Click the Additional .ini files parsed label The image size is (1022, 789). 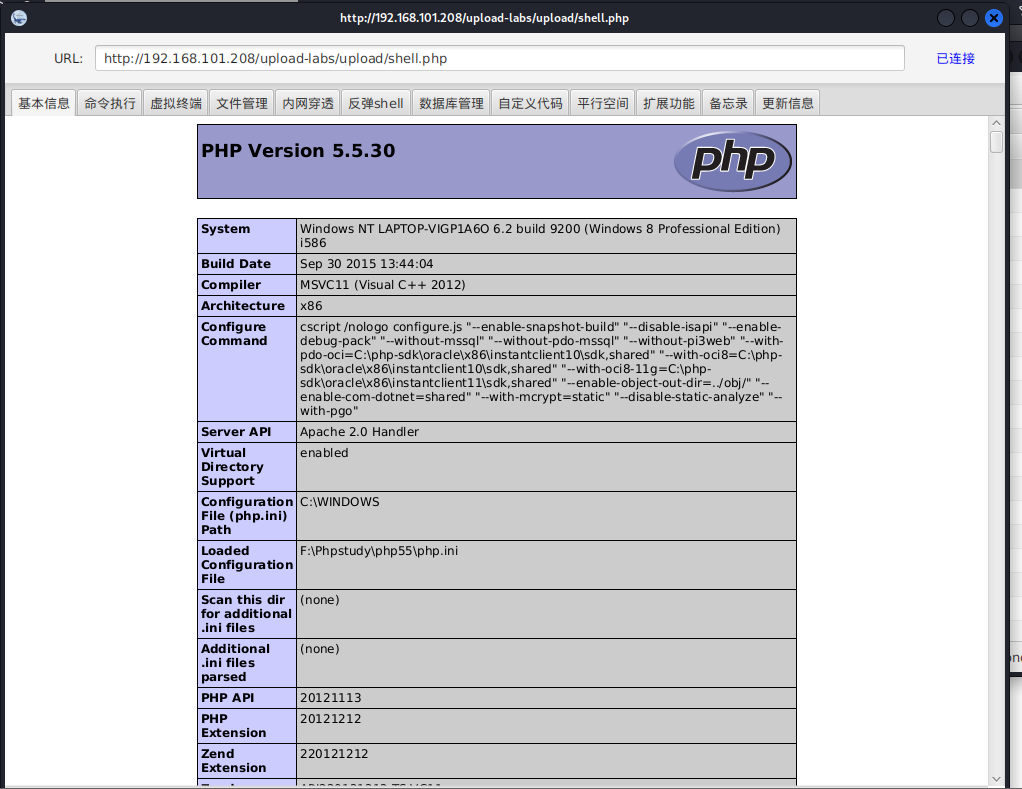235,663
